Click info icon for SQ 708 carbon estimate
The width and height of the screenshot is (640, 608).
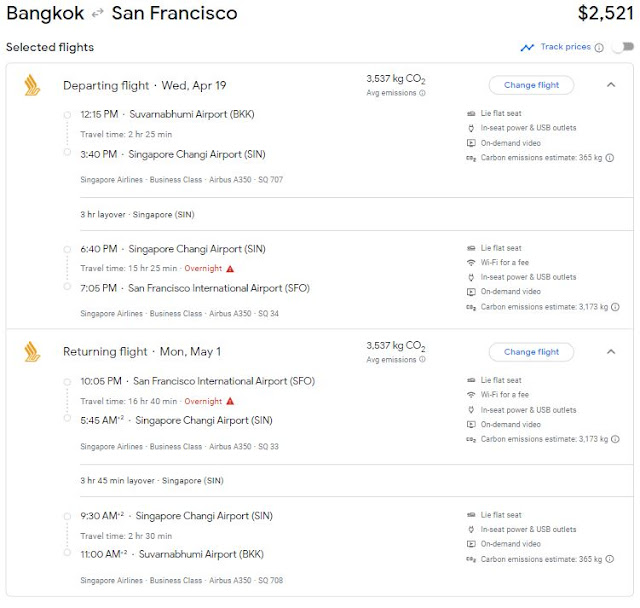[x=609, y=559]
